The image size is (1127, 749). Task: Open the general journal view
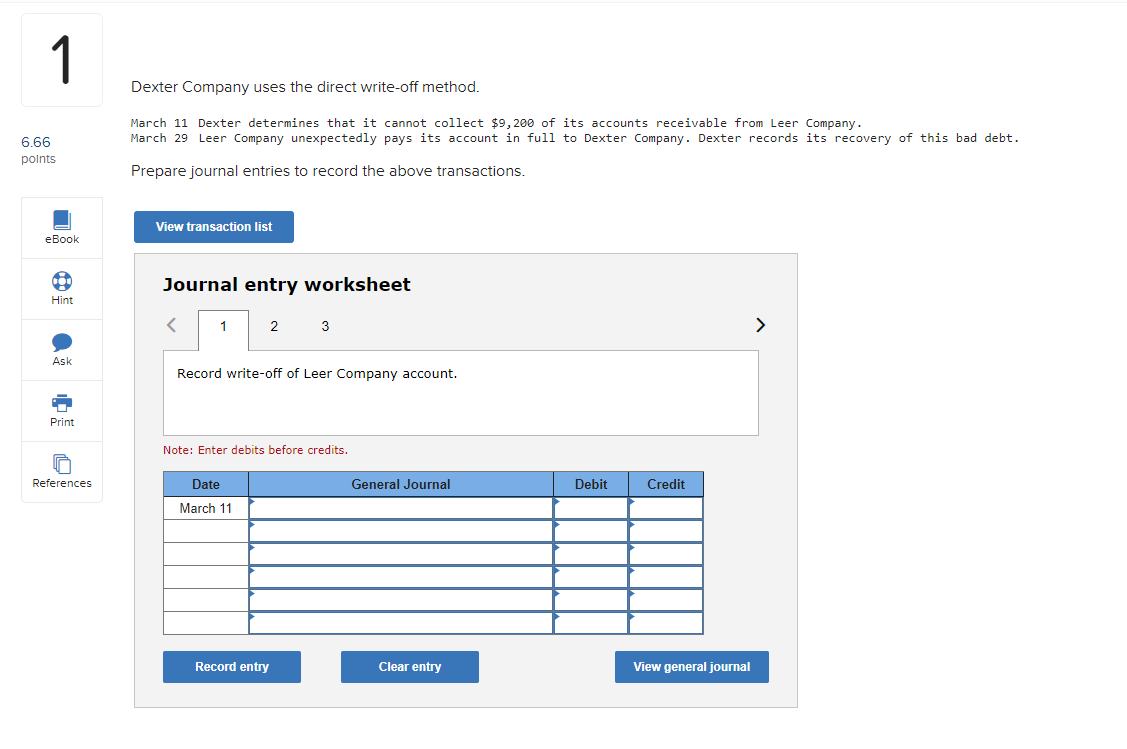pos(691,666)
